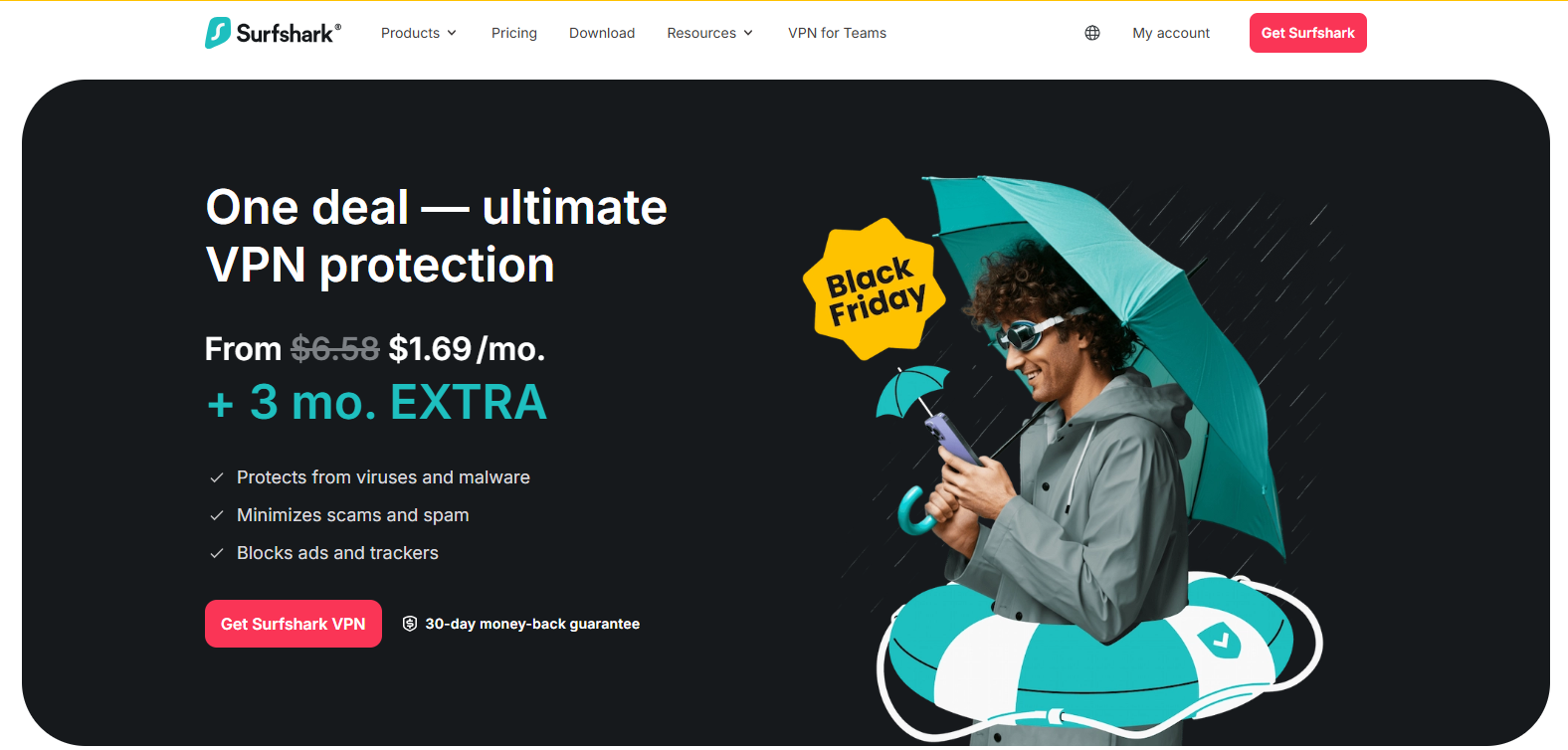The image size is (1568, 750).
Task: Click the Surfshark shark logo icon
Action: pos(218,33)
